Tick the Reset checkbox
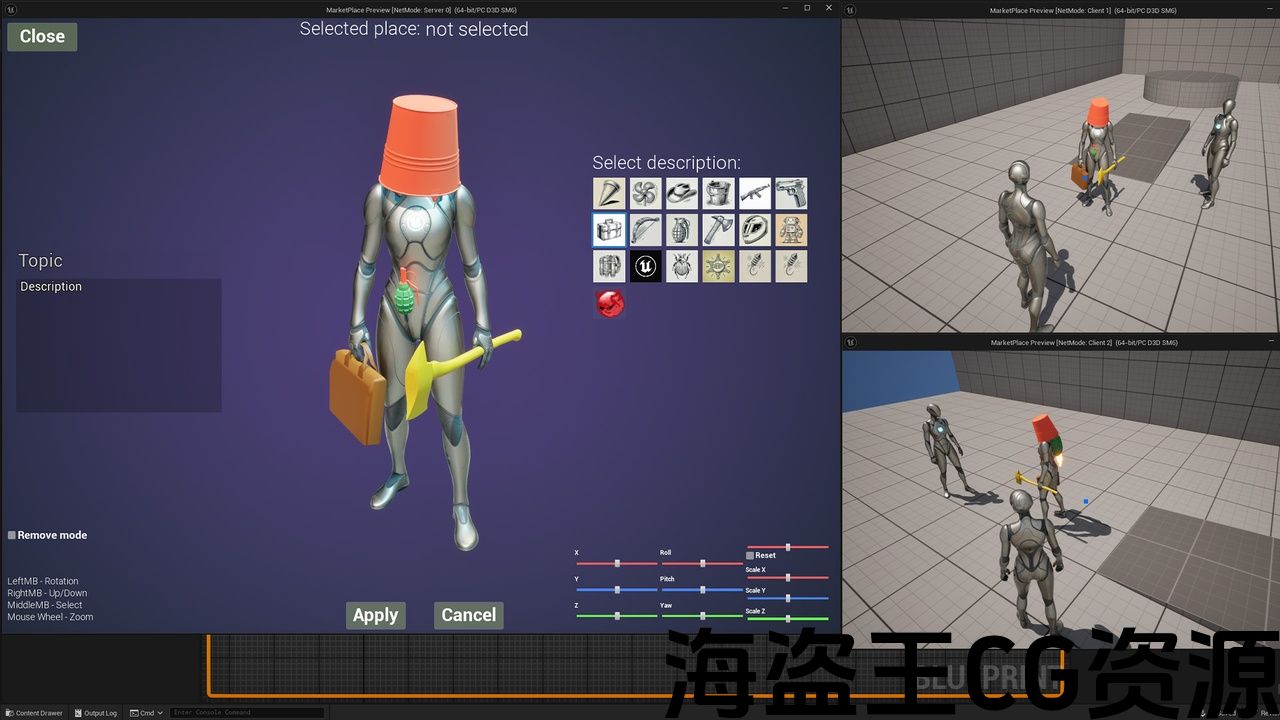Screen dimensions: 1280x720 [750, 555]
